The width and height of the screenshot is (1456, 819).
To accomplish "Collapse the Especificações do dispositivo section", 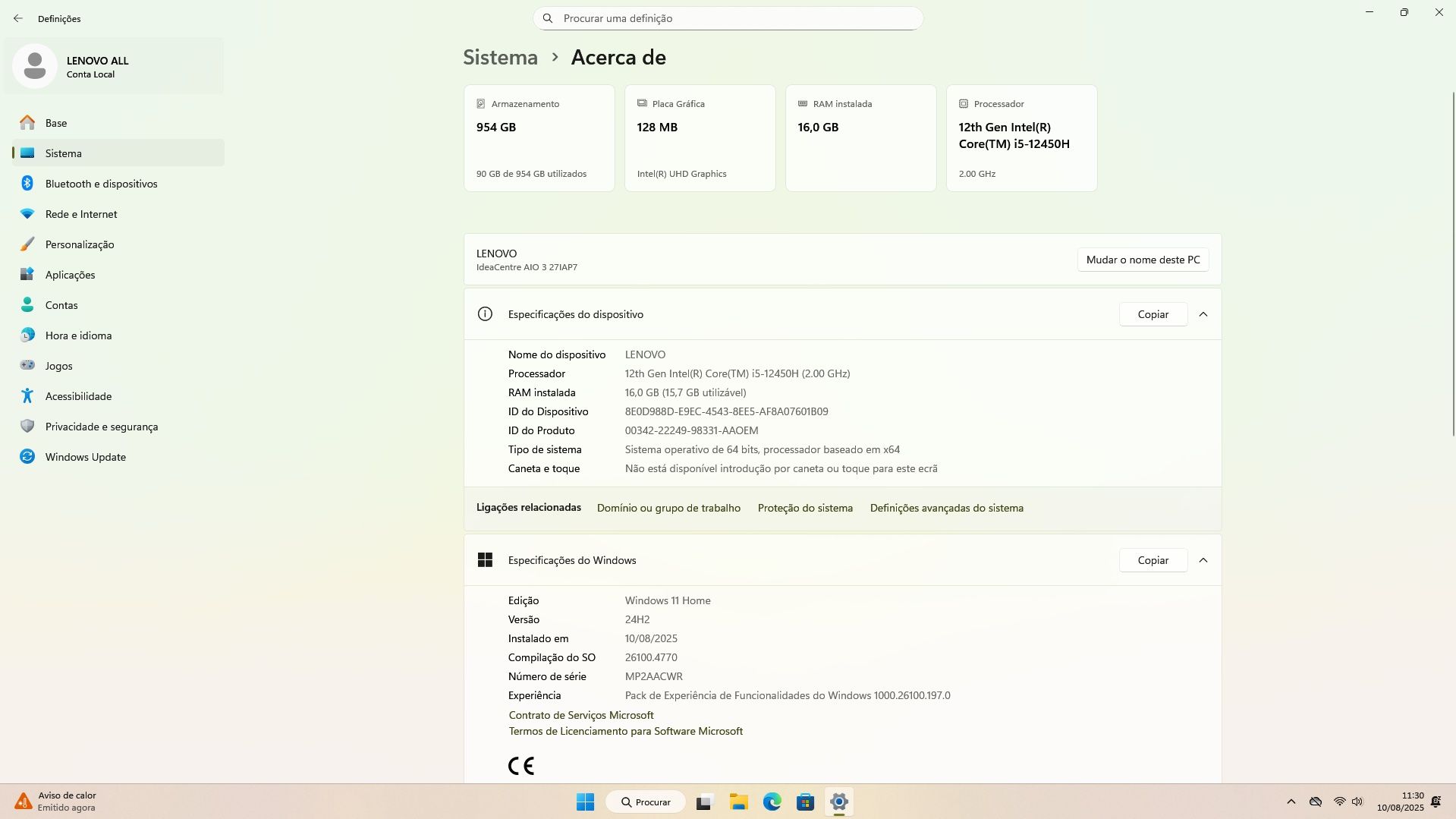I will [1203, 314].
